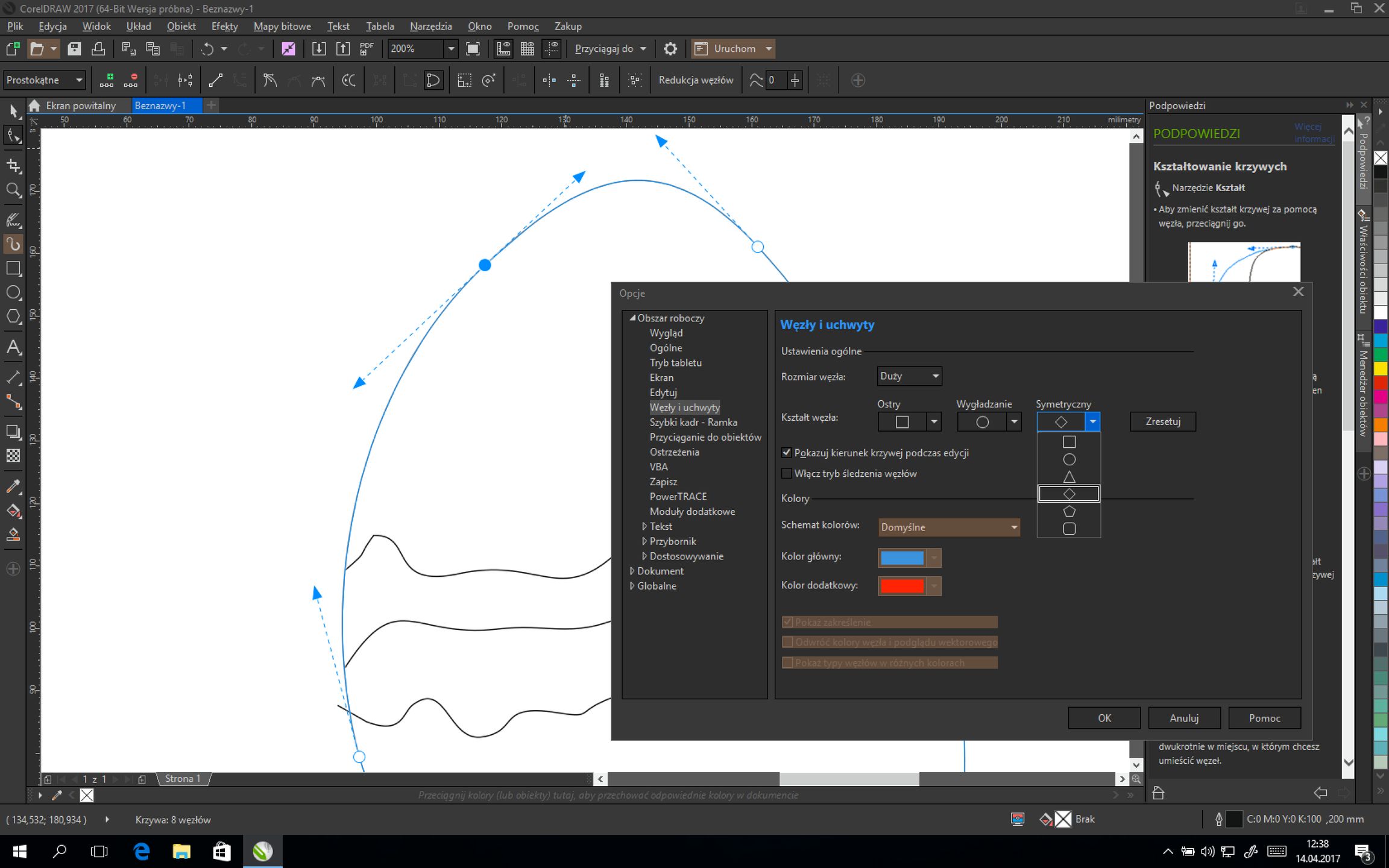Select the Zoom tool in the toolbox
This screenshot has height=868, width=1389.
coord(13,190)
